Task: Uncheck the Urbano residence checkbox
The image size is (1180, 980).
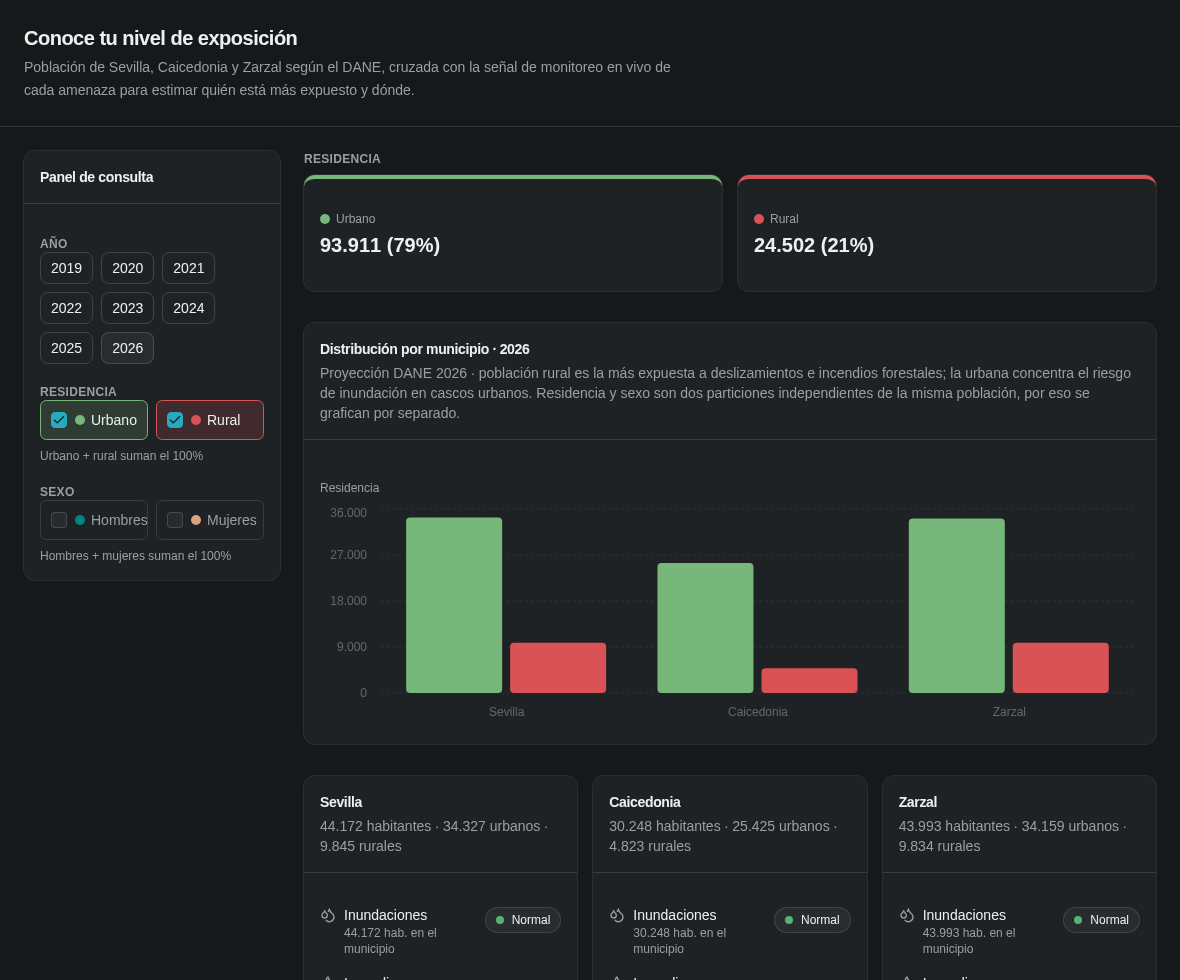Action: tap(59, 420)
